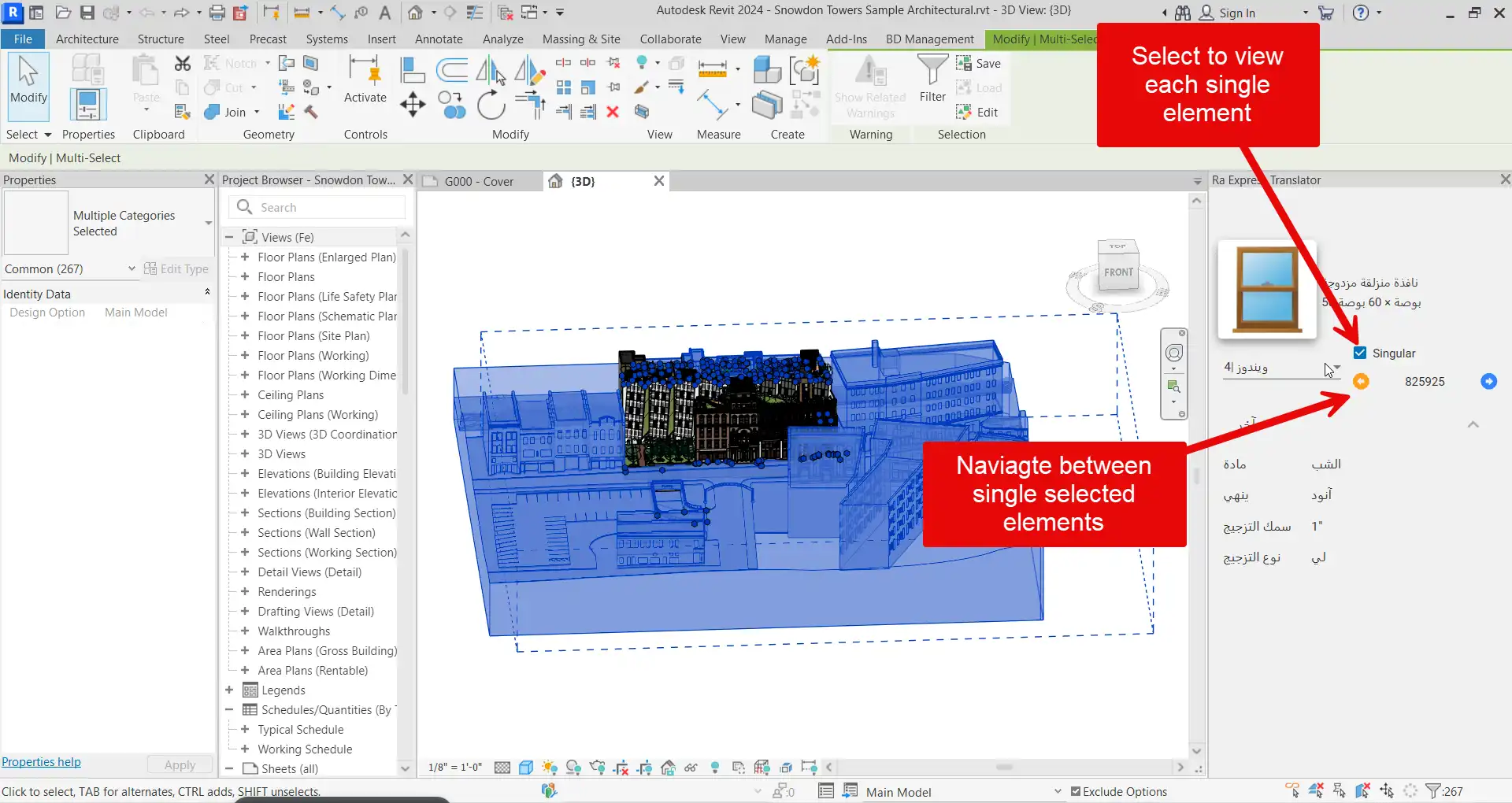Select the Modify arrow tool

coord(28,79)
